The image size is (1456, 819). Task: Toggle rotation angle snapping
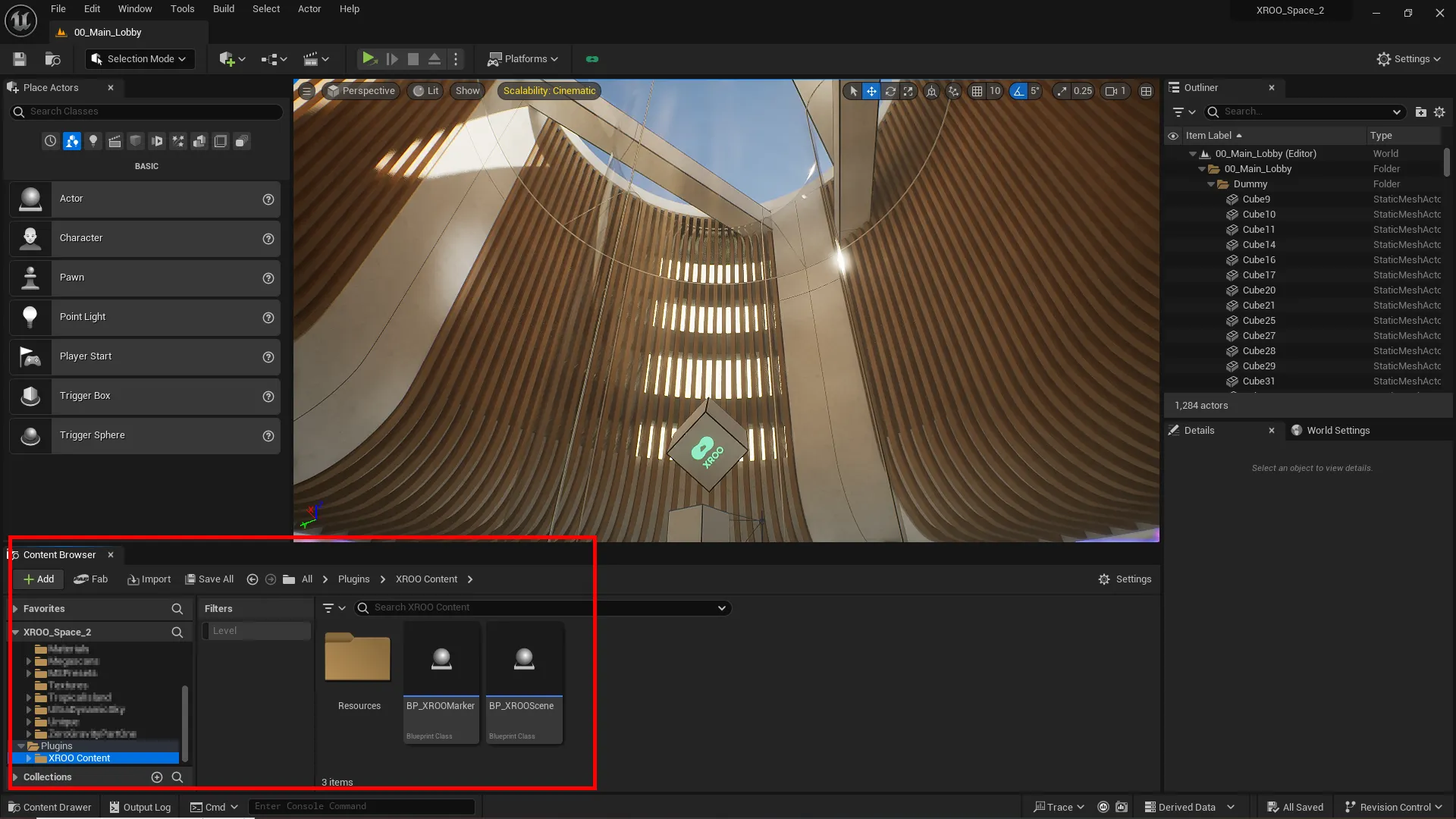1018,91
